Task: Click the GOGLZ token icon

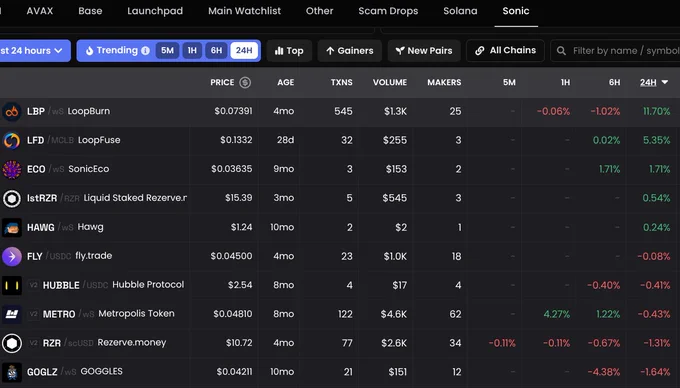Action: coord(12,372)
